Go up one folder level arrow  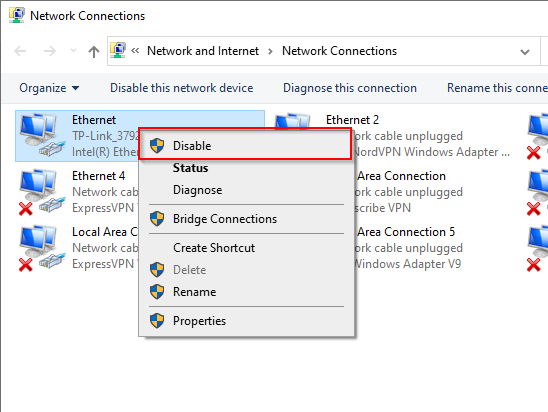pyautogui.click(x=93, y=52)
